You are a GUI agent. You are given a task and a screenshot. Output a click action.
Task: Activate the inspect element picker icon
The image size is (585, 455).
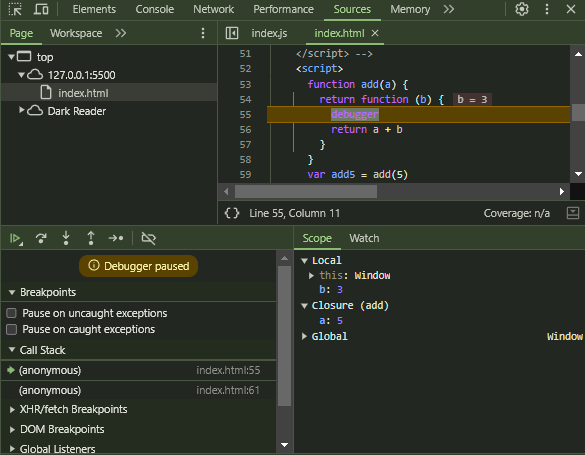[x=15, y=9]
